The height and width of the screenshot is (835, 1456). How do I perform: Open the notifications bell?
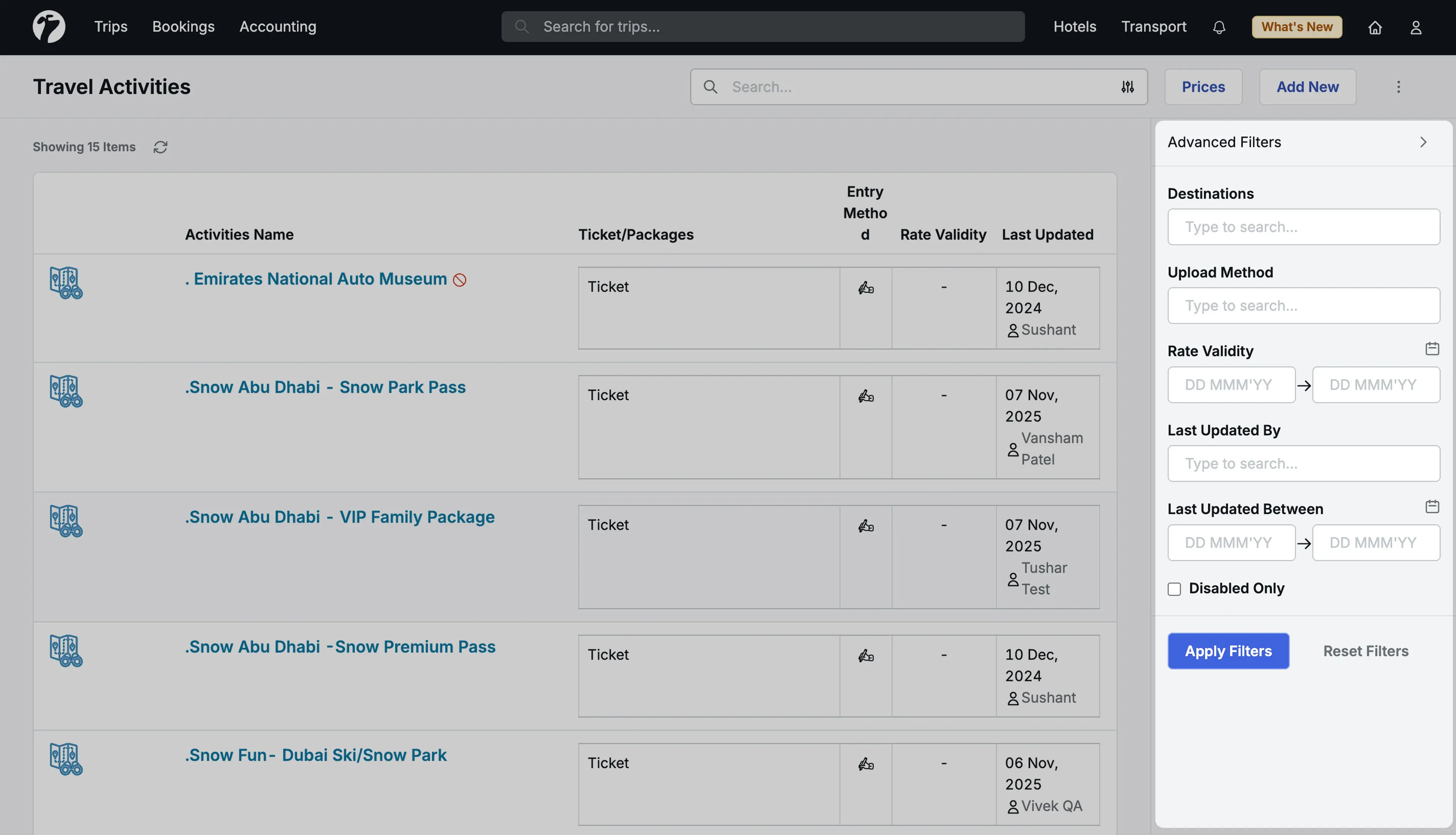1219,27
